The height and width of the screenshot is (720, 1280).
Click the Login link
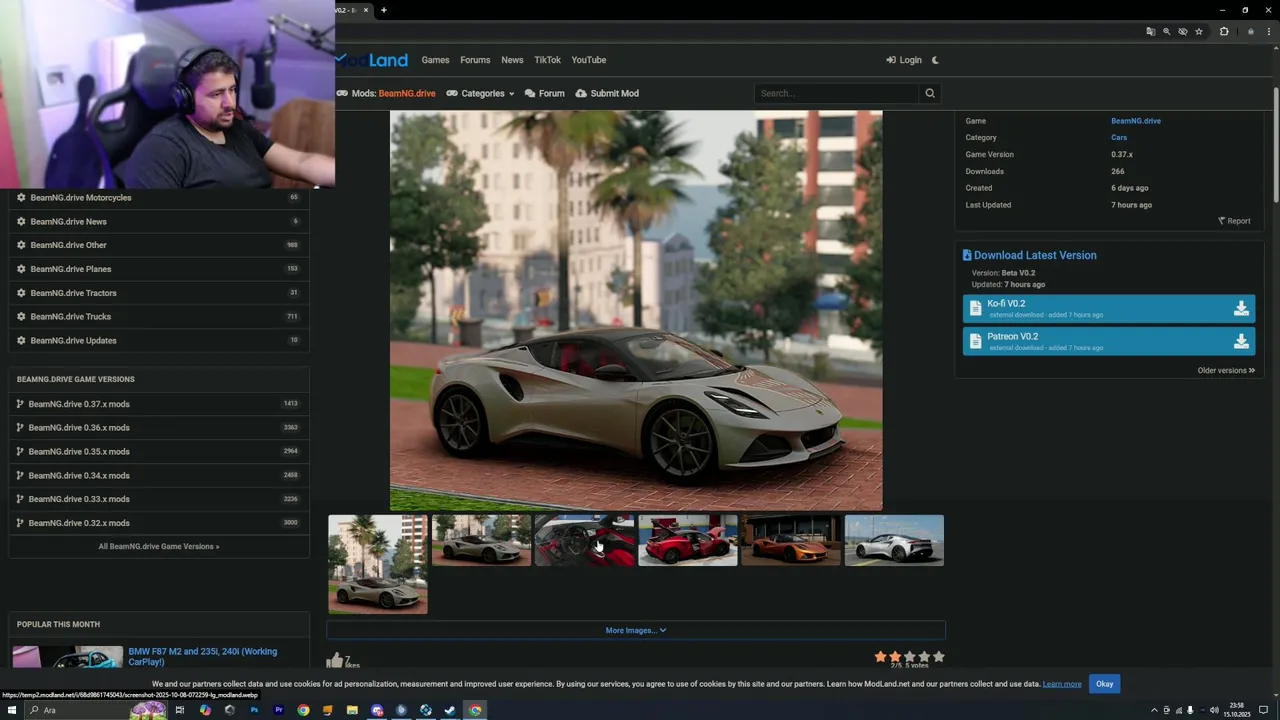click(904, 60)
